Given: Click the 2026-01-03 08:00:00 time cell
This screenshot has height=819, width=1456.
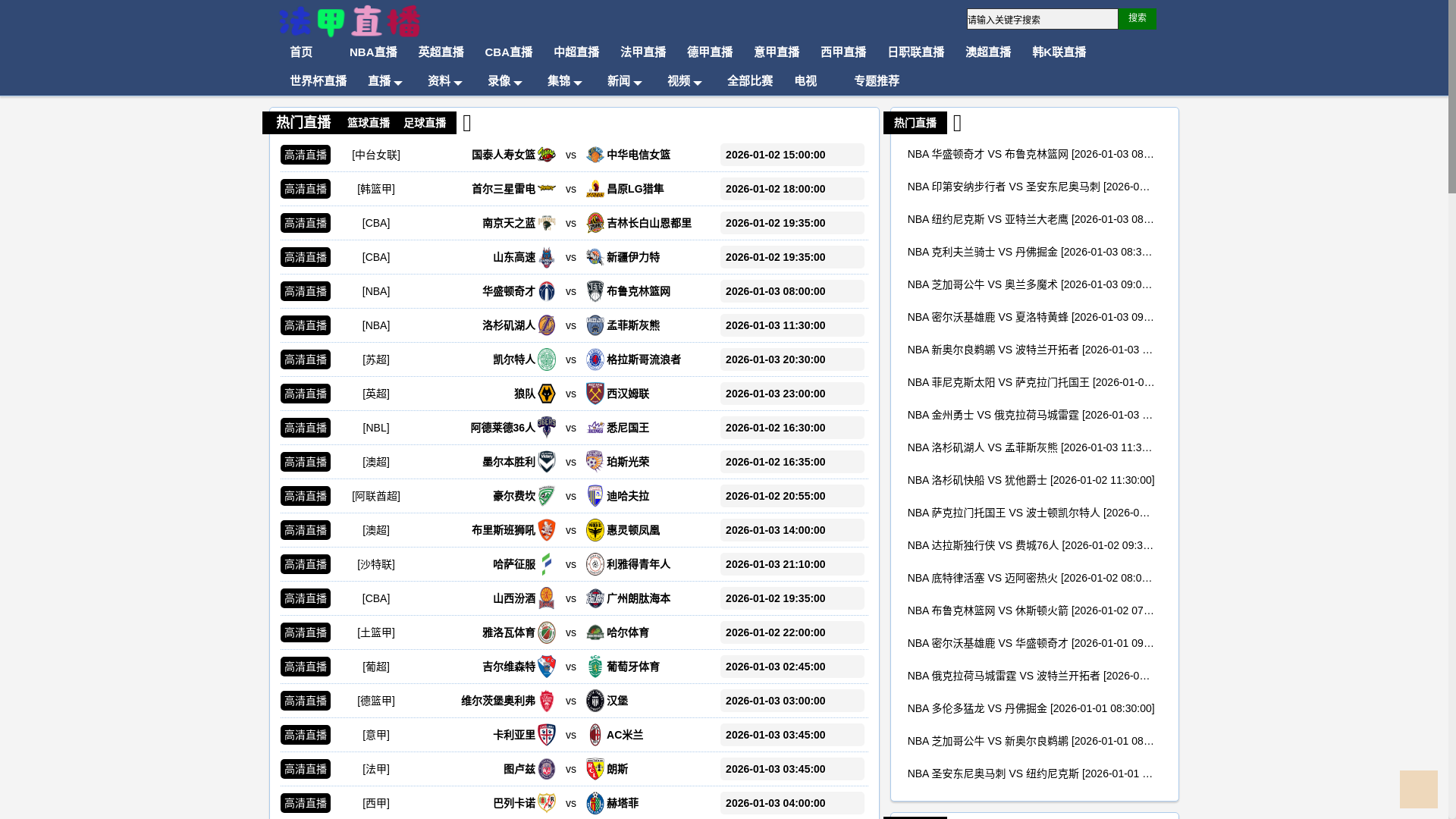Looking at the screenshot, I should pyautogui.click(x=792, y=291).
